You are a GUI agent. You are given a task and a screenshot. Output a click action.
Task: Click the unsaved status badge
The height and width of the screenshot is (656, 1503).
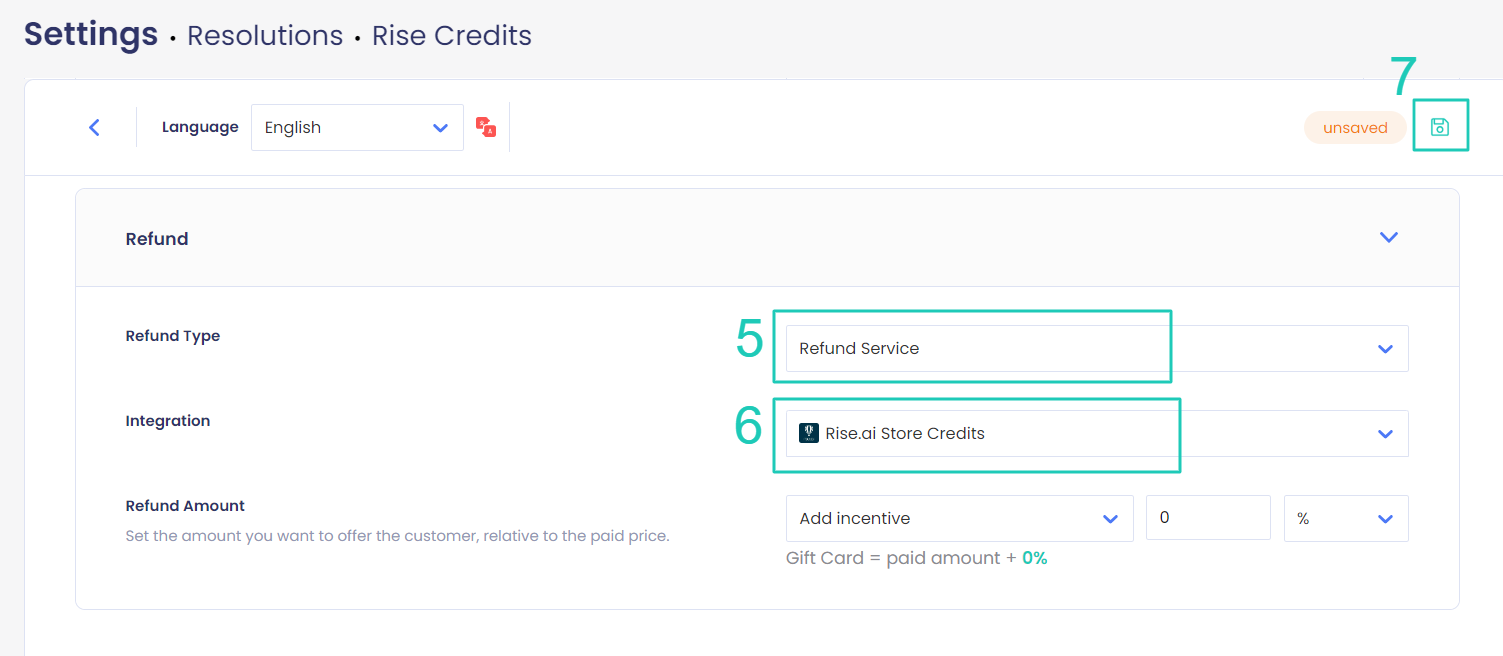[1355, 128]
